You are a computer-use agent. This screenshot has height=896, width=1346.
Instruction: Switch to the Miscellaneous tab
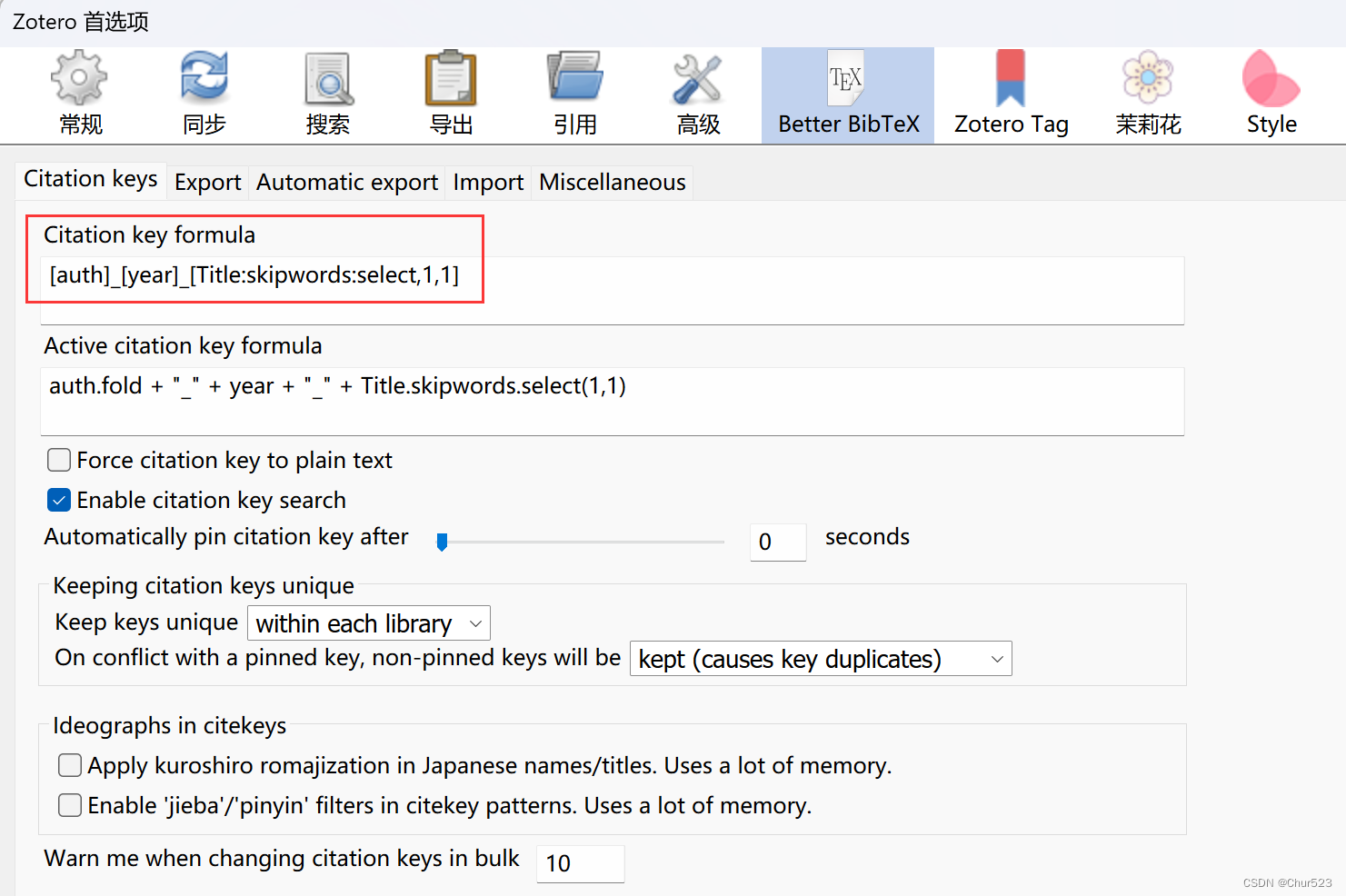point(612,183)
